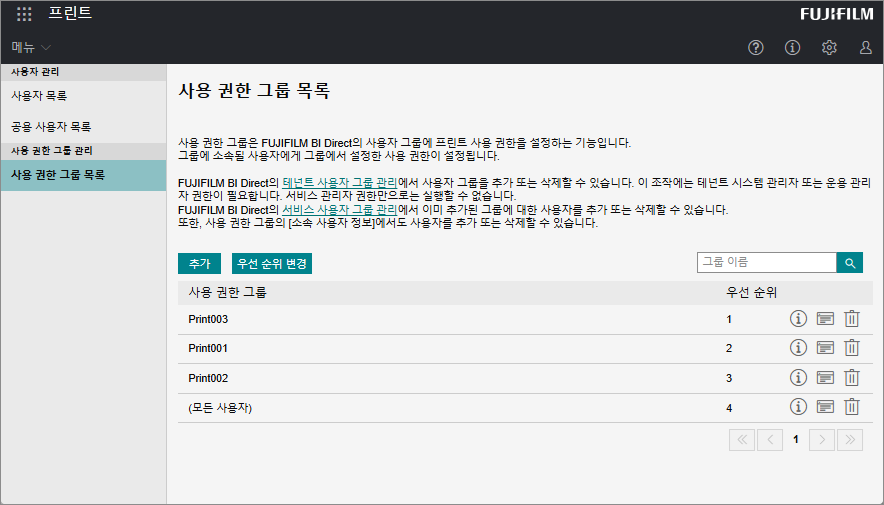Select 사용 권한 그룹 목록 in sidebar
The width and height of the screenshot is (884, 505).
click(x=58, y=175)
